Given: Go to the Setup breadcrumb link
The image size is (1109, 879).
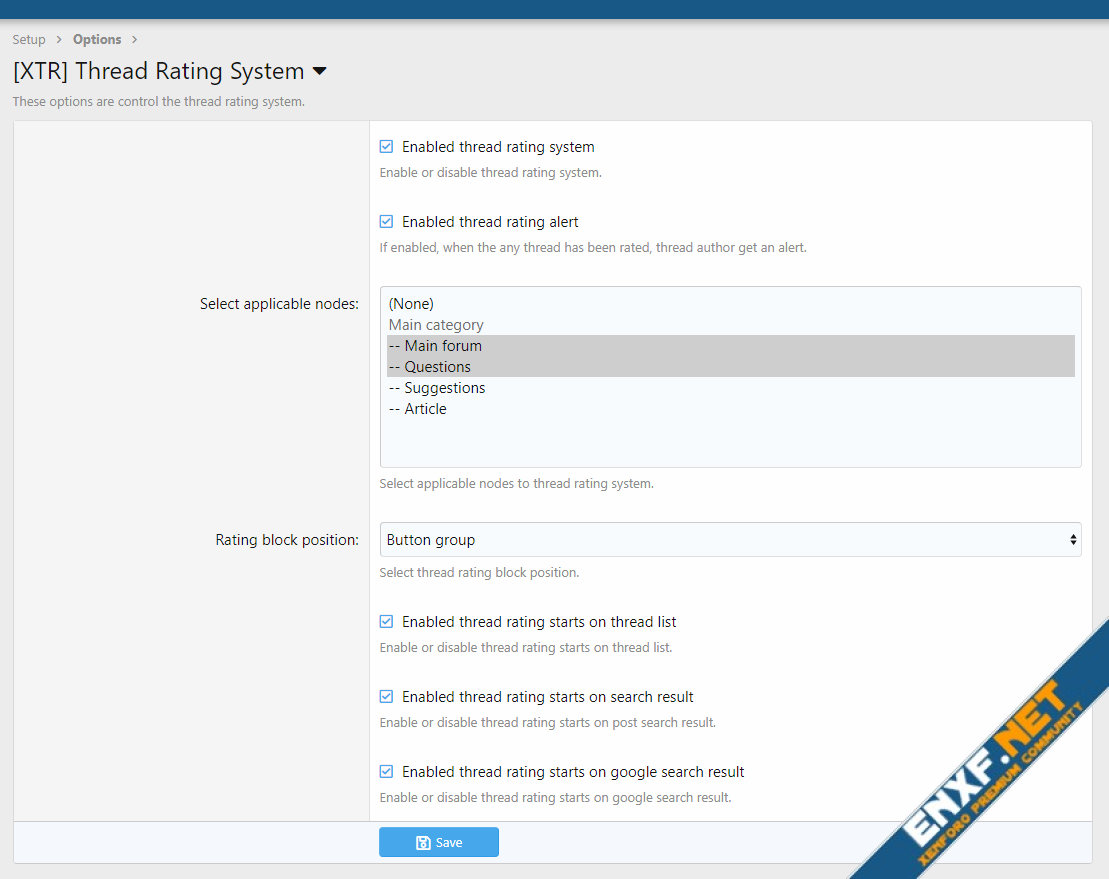Looking at the screenshot, I should [x=29, y=40].
